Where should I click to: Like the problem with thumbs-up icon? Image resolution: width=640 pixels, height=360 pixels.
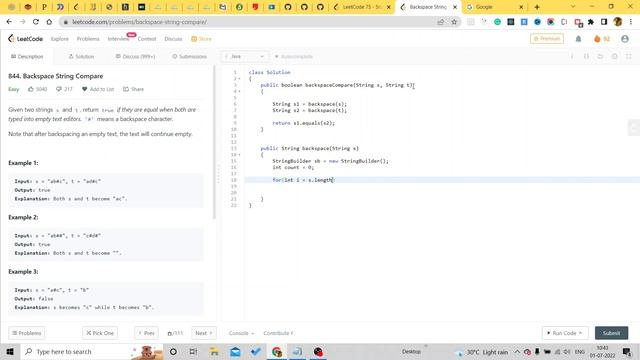tap(31, 89)
